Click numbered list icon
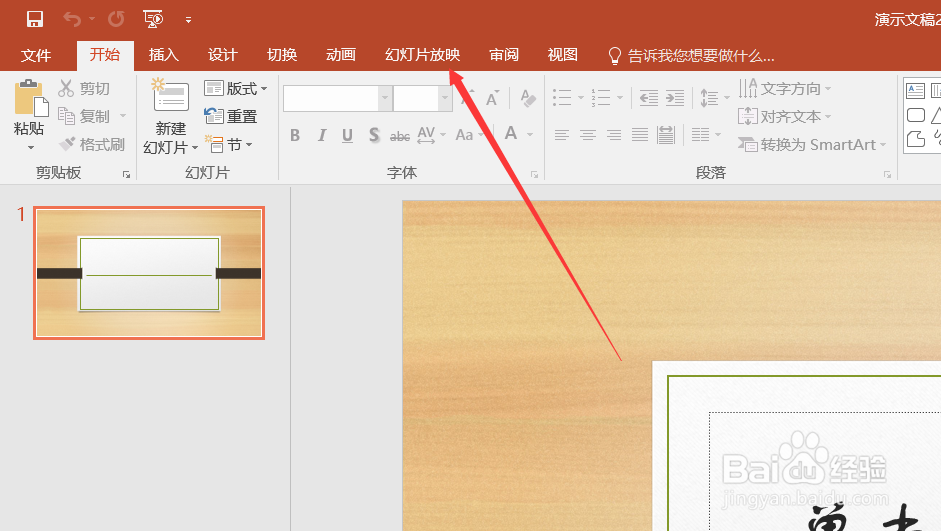The image size is (941, 531). [601, 98]
